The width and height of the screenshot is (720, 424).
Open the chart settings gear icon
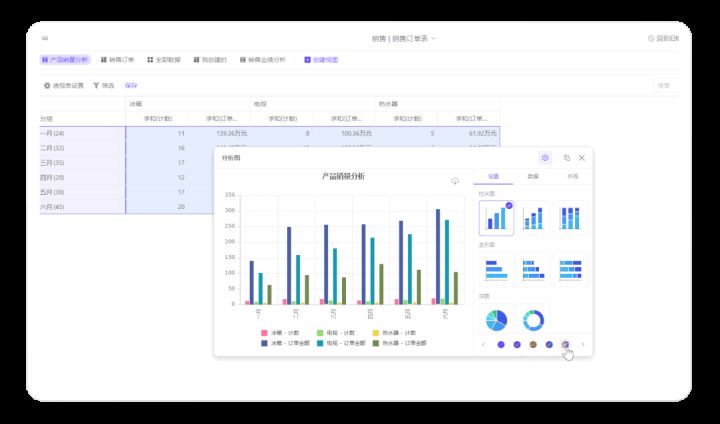pyautogui.click(x=545, y=158)
